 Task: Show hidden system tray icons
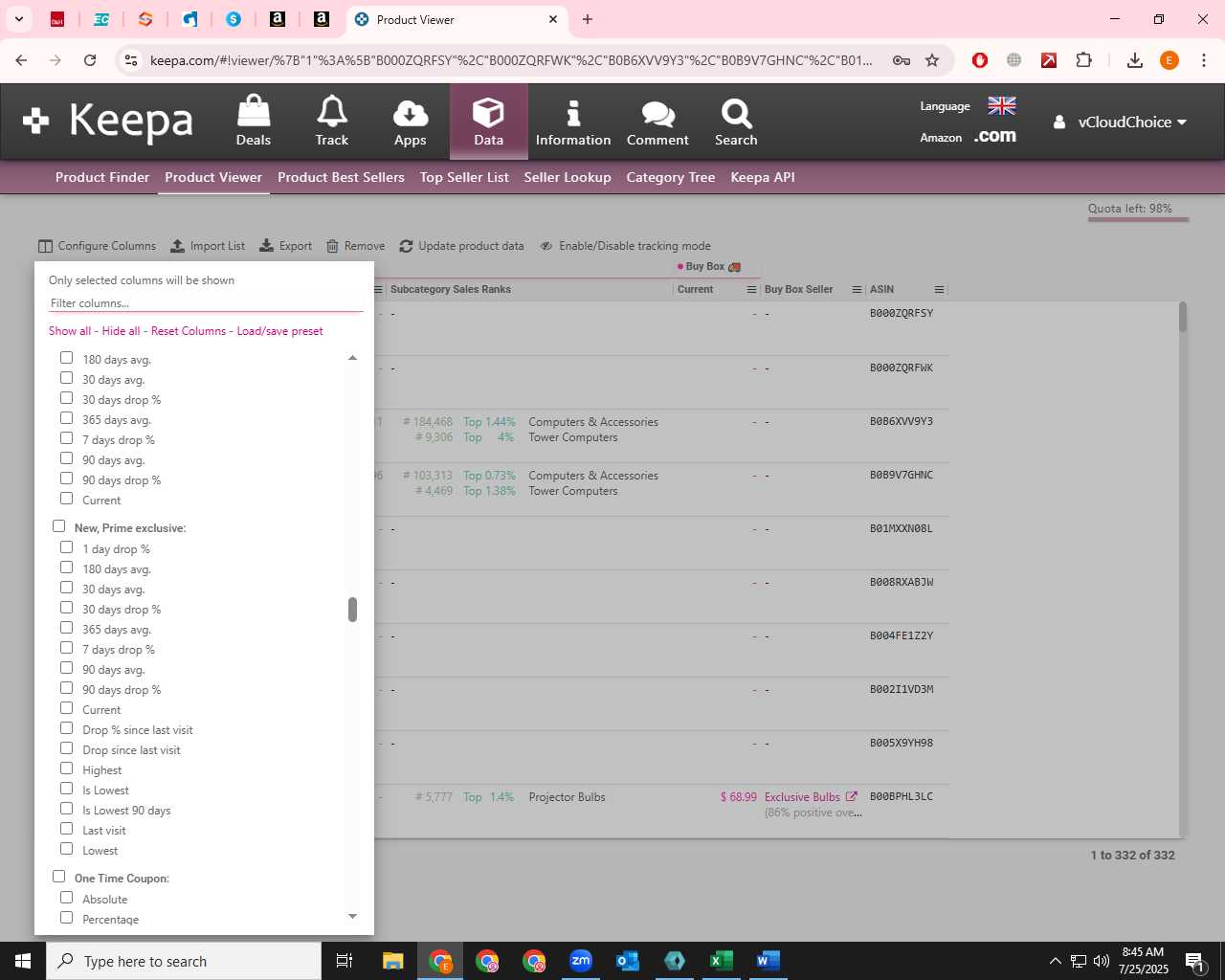pyautogui.click(x=1055, y=961)
